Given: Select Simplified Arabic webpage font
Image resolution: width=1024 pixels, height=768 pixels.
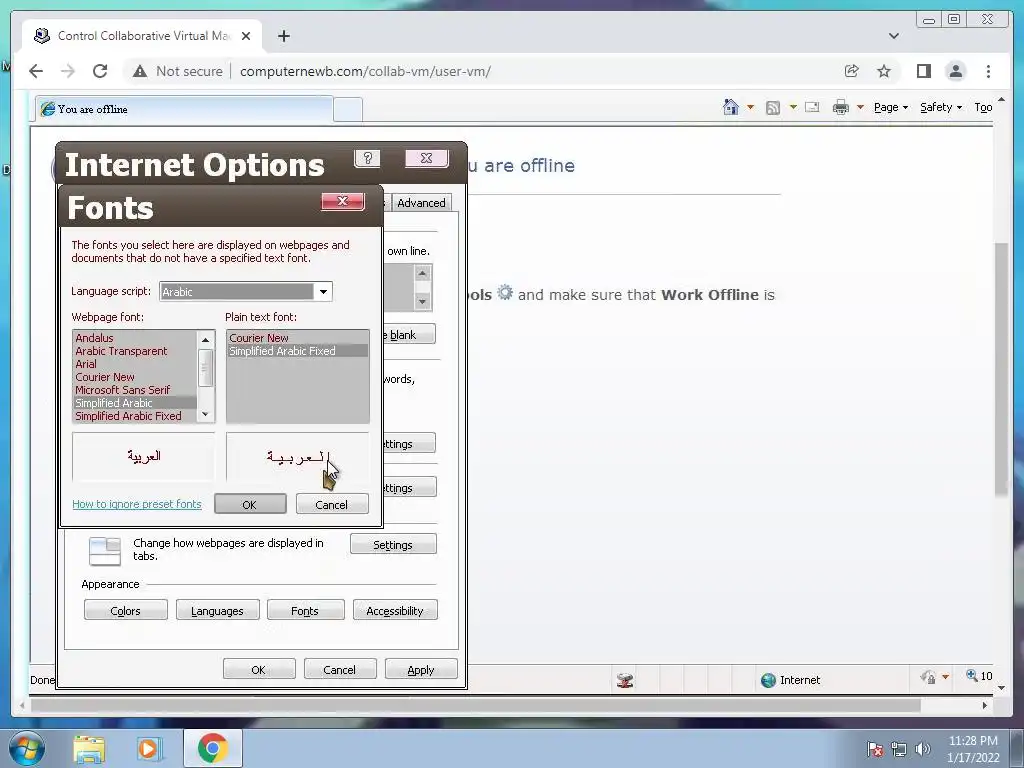Looking at the screenshot, I should pyautogui.click(x=135, y=403).
